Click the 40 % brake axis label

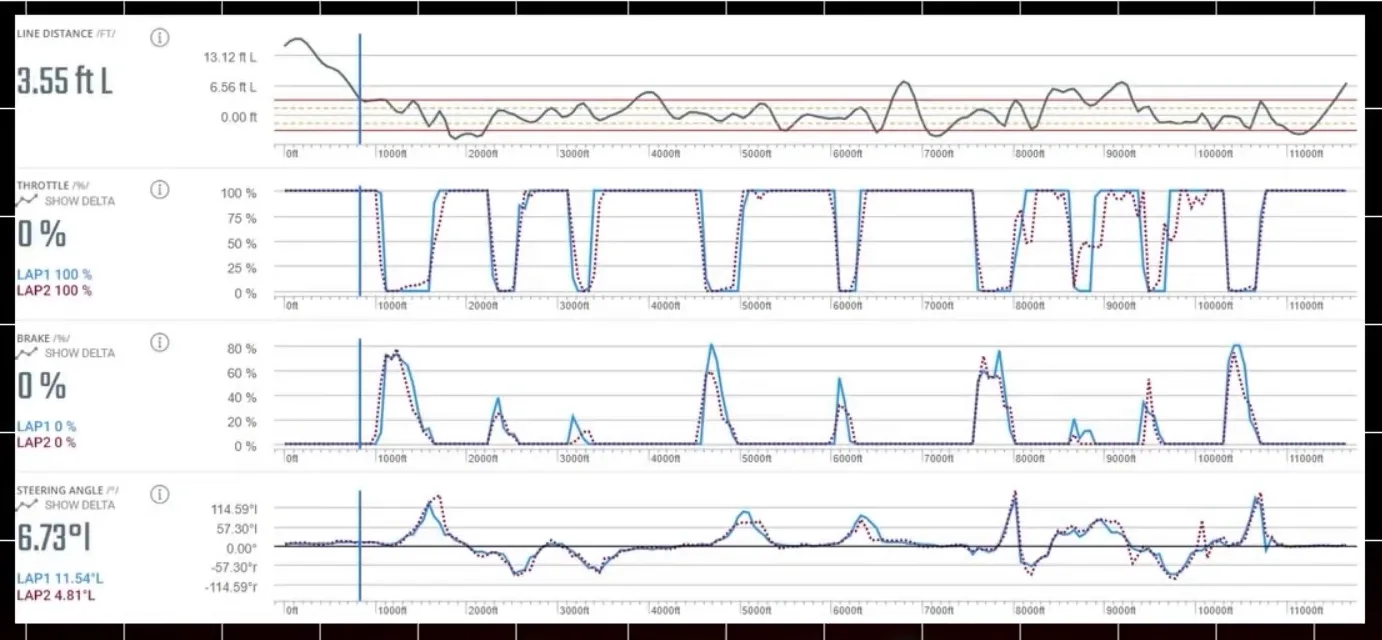click(x=243, y=397)
